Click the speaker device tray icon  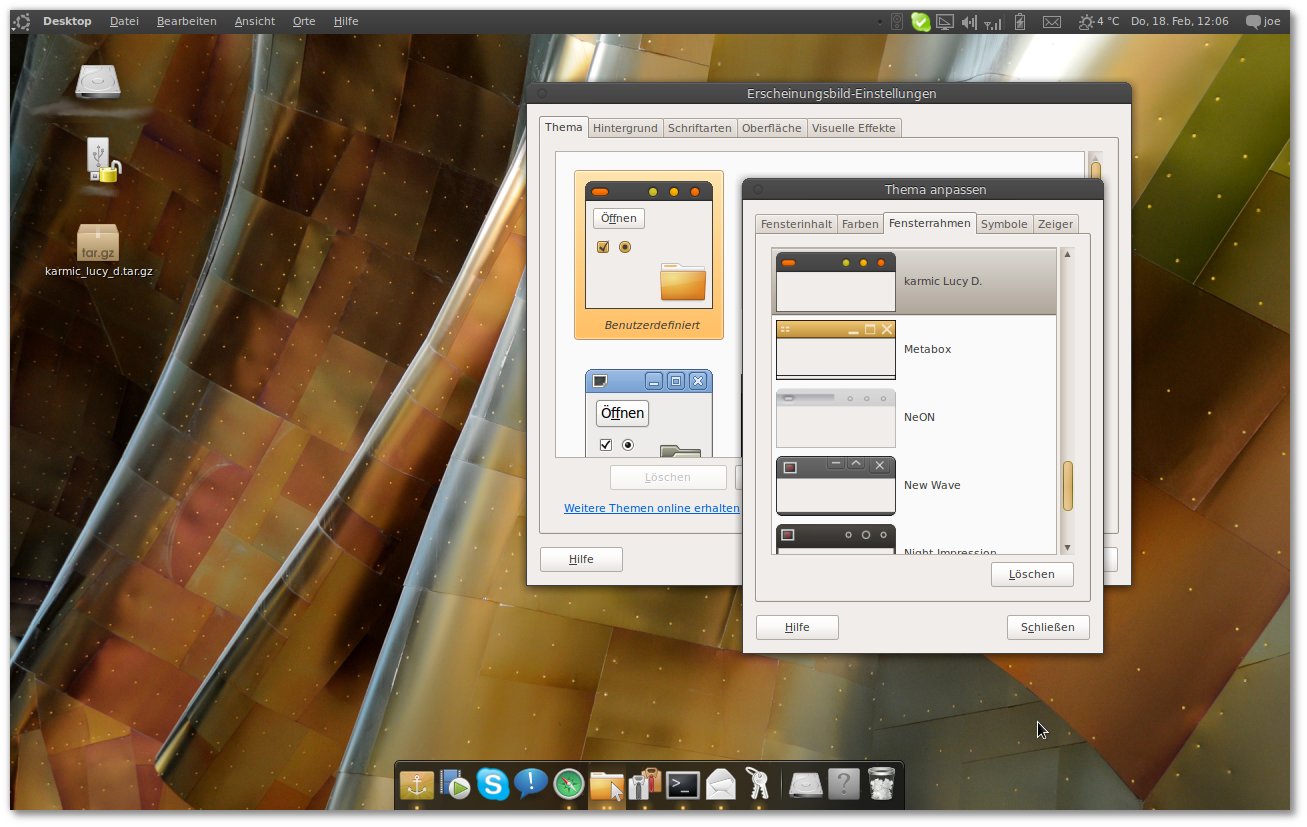pos(897,21)
